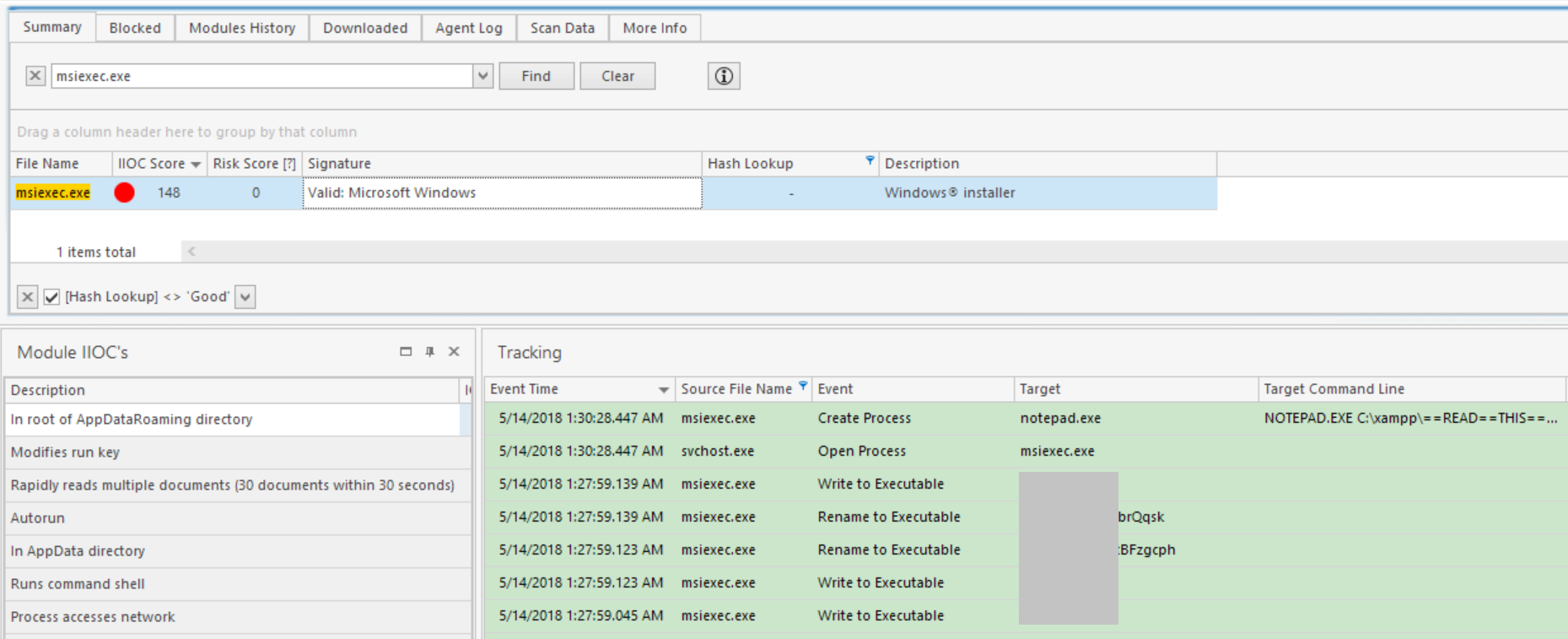Screen dimensions: 1568x639
Task: Open the search field history dropdown
Action: [x=482, y=76]
